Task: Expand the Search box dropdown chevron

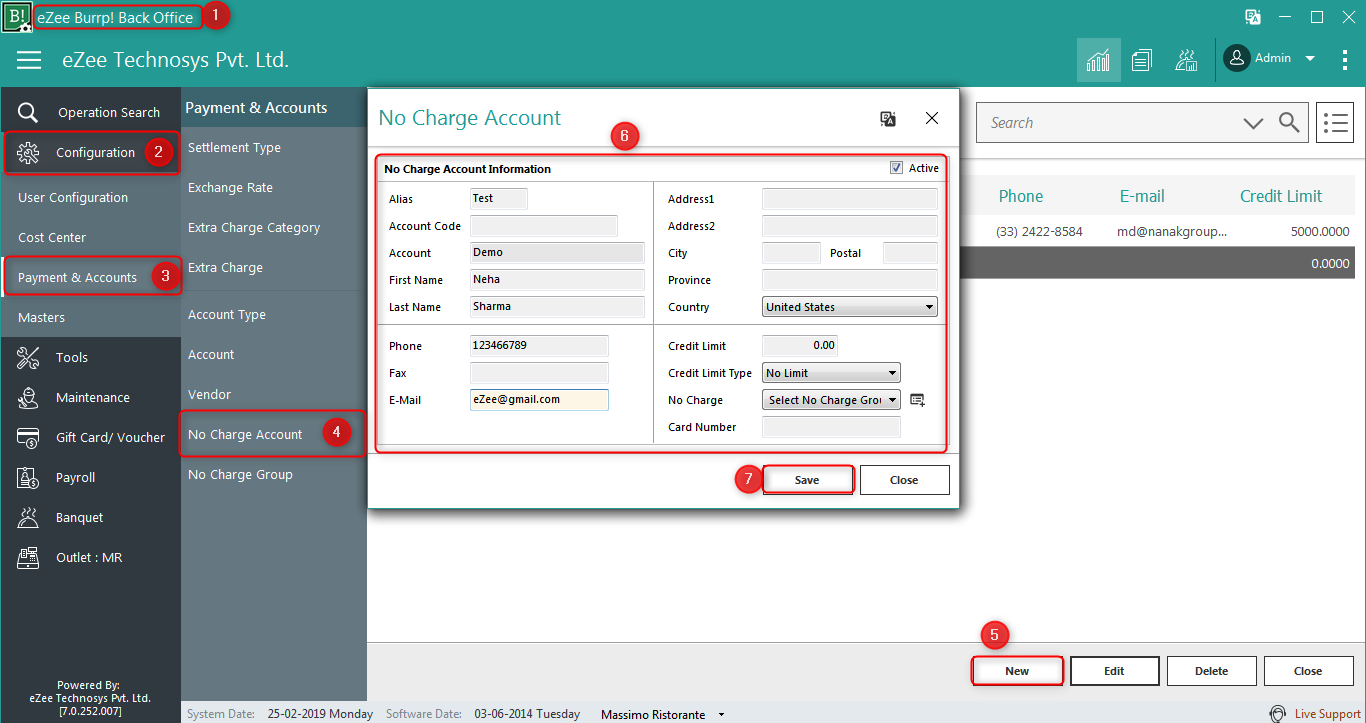Action: (x=1253, y=123)
